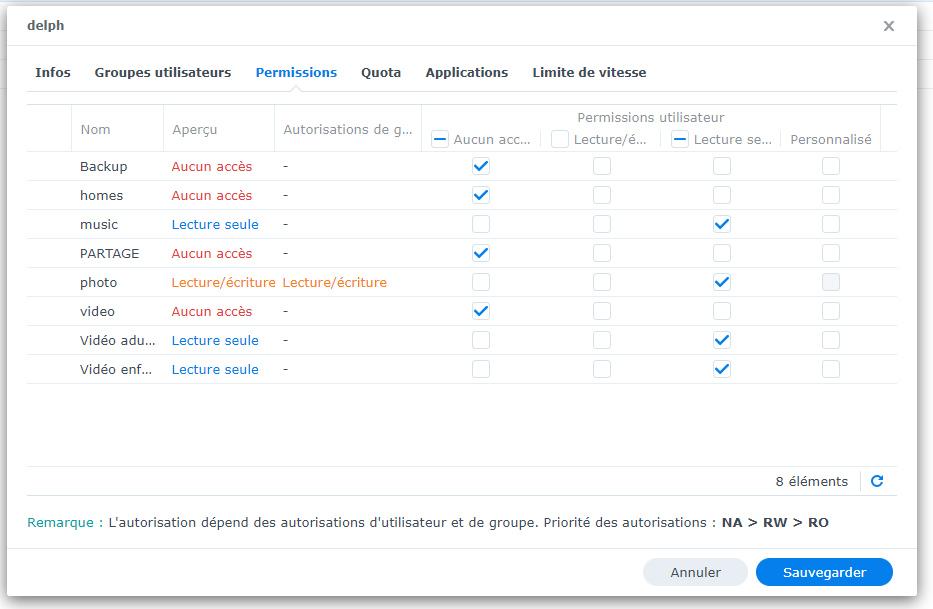This screenshot has height=609, width=933.
Task: Uncheck Lecture seule for Vidéo adu...
Action: coord(722,341)
